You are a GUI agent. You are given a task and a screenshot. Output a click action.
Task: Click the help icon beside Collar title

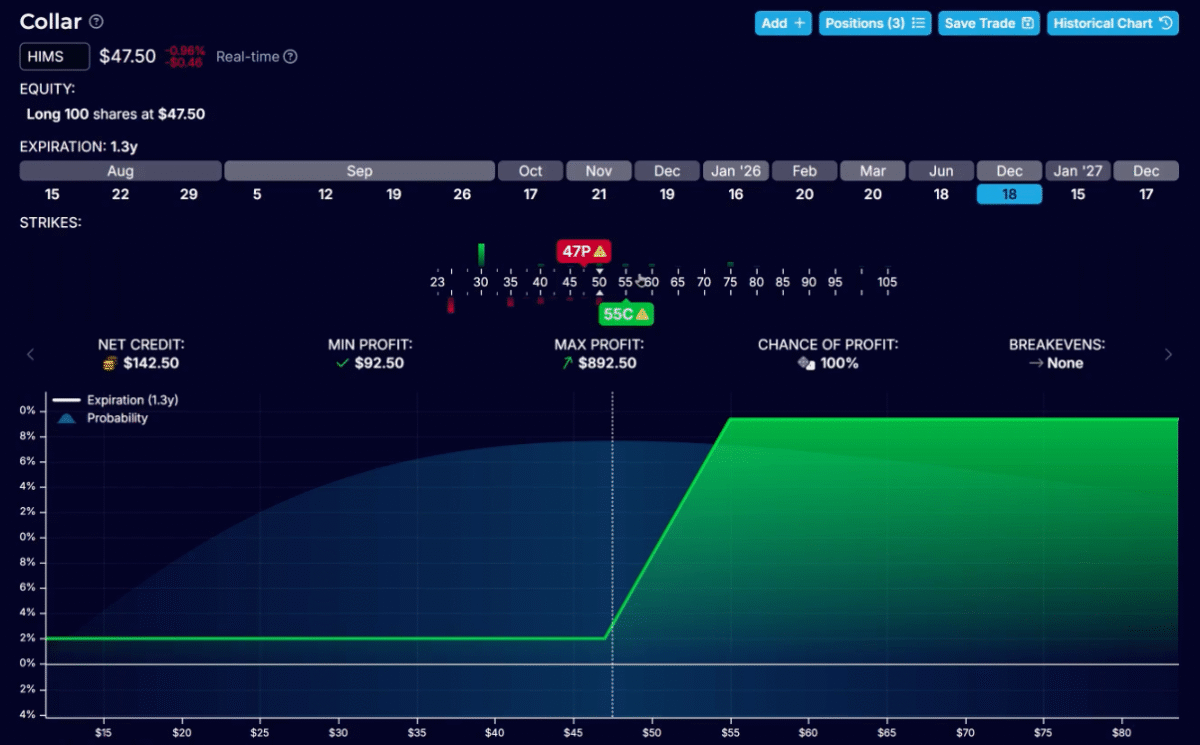point(96,22)
